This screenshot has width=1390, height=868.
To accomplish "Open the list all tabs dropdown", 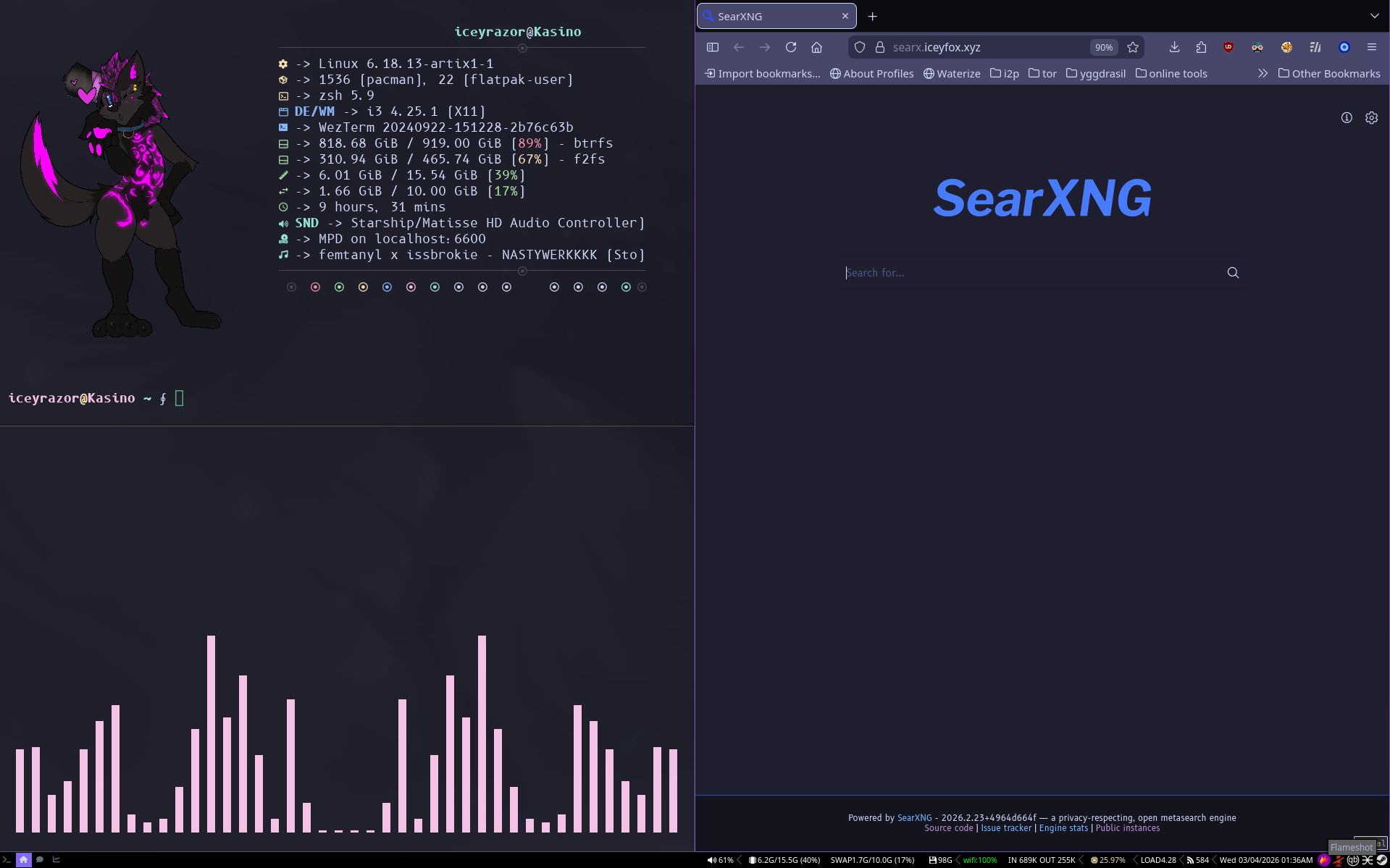I will coord(1374,16).
